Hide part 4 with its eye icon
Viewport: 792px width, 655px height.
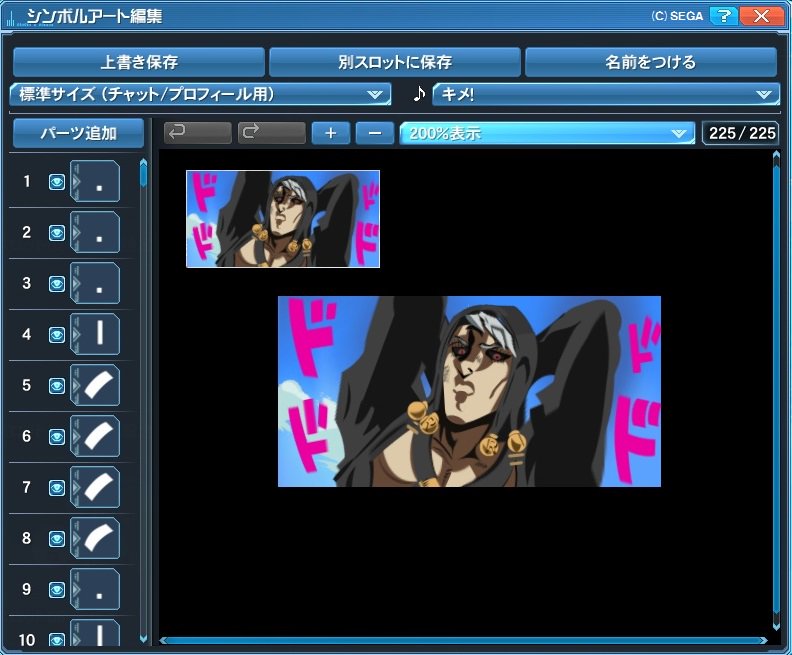pos(57,335)
